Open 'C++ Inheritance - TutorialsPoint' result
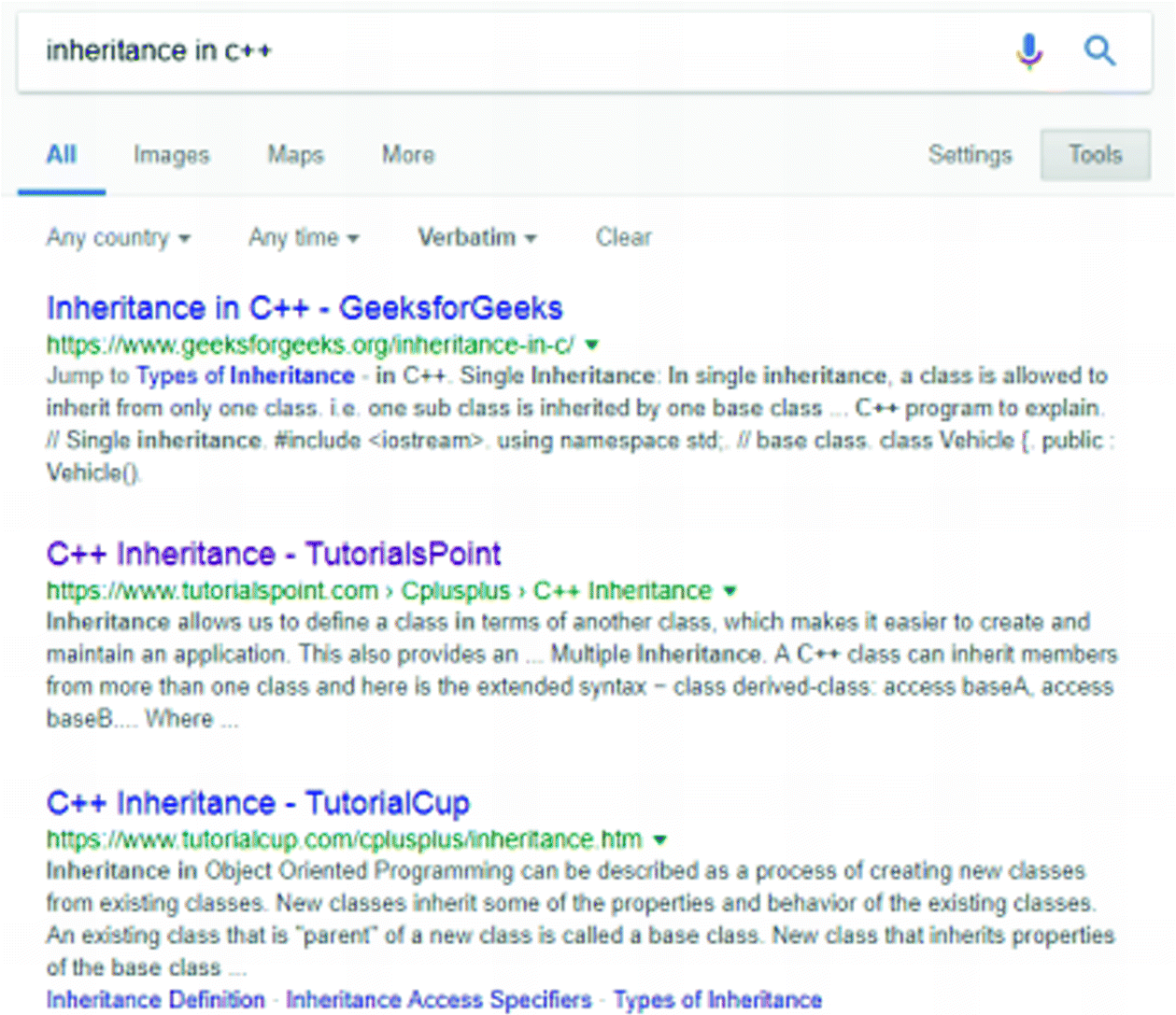The width and height of the screenshot is (1176, 1015). pos(274,554)
